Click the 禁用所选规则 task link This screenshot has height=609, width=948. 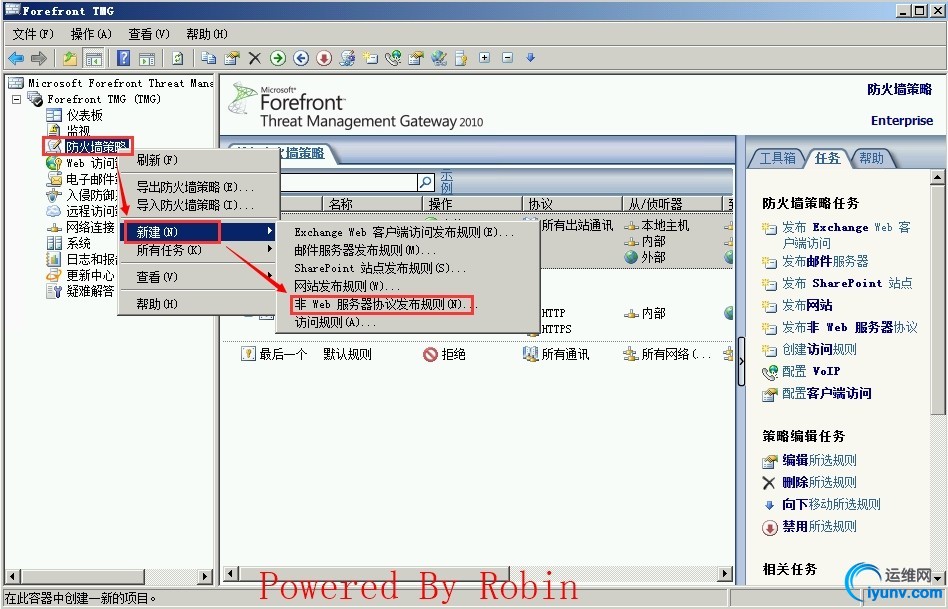[819, 526]
